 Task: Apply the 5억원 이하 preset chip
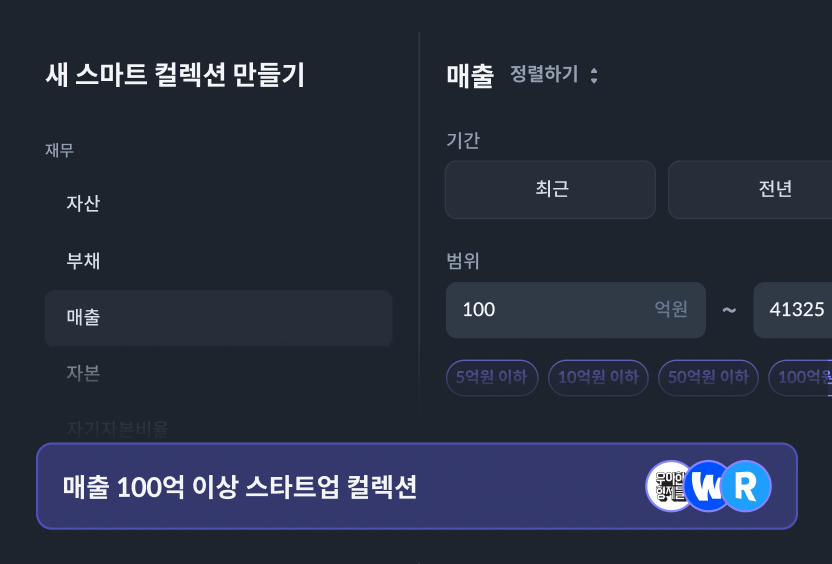click(x=492, y=378)
